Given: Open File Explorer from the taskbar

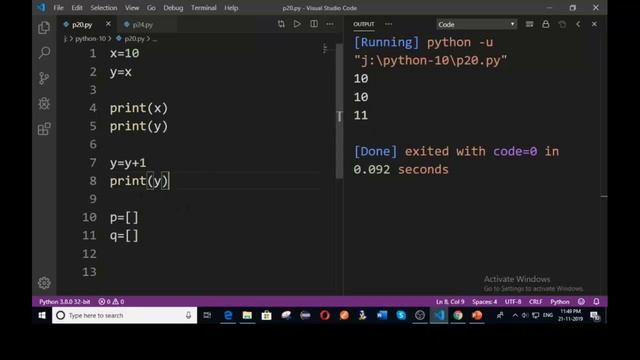Looking at the screenshot, I should pyautogui.click(x=247, y=315).
